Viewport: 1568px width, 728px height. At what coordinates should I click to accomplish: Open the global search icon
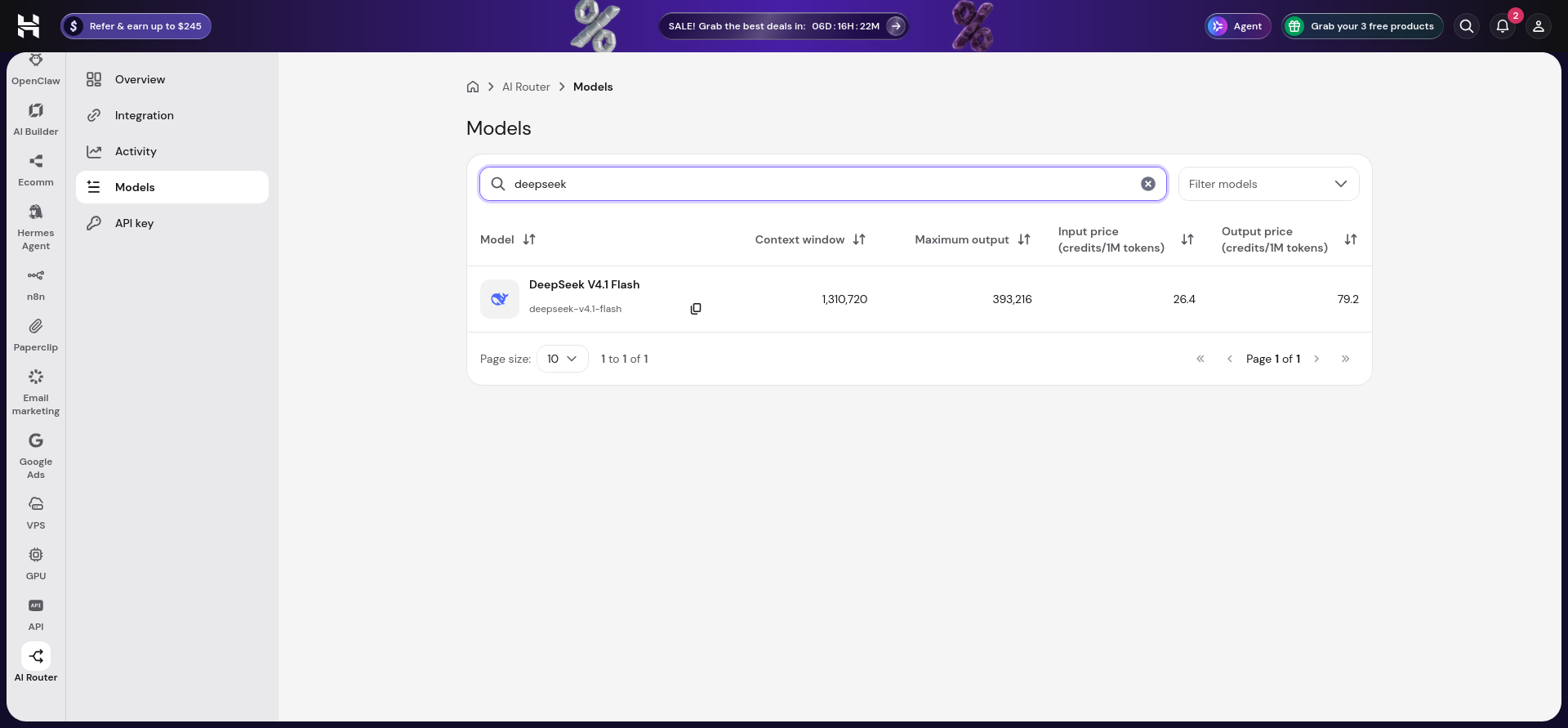pos(1467,26)
